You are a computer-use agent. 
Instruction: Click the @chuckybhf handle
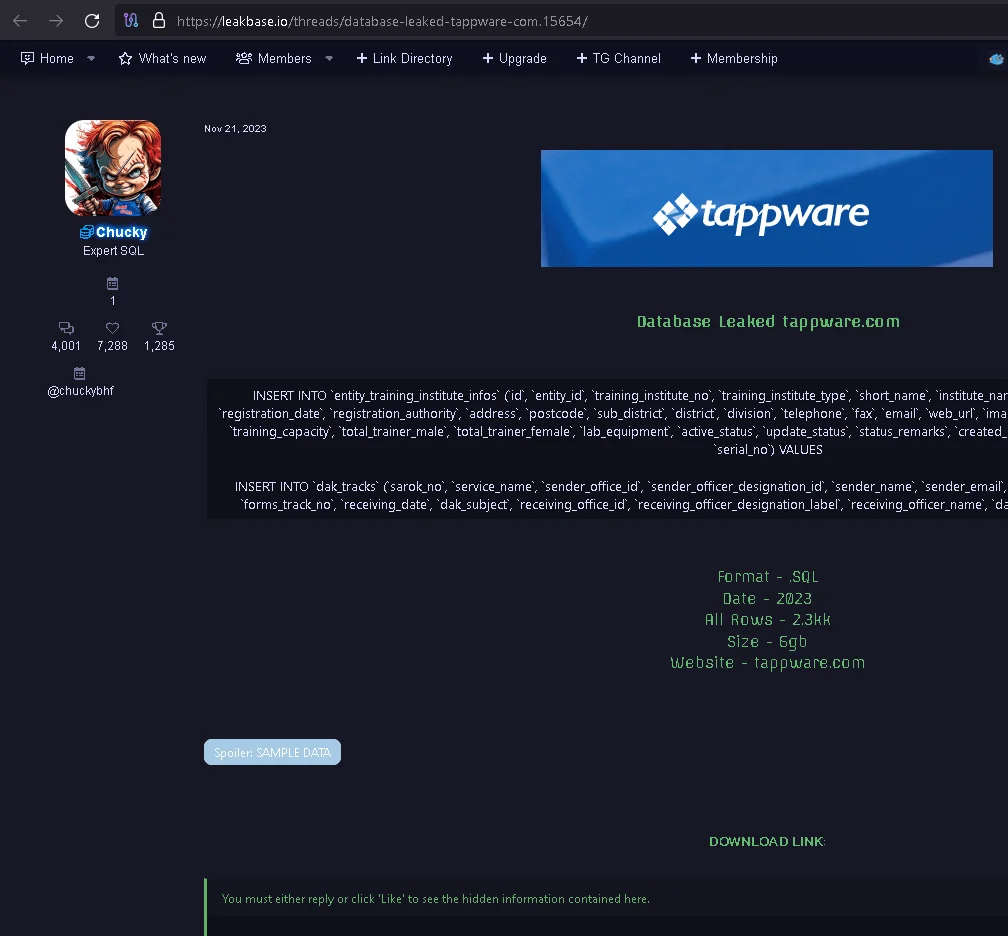[80, 391]
